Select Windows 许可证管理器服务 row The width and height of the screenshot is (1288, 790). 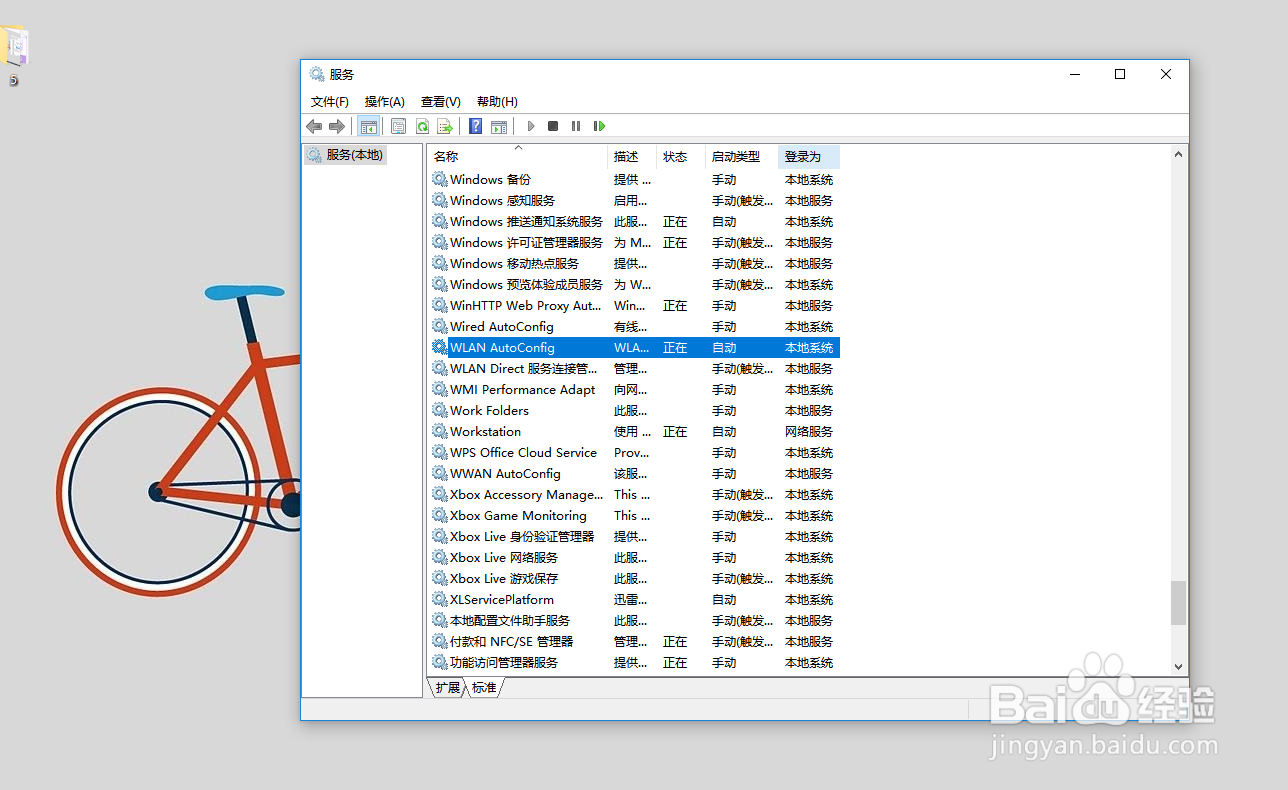tap(634, 242)
